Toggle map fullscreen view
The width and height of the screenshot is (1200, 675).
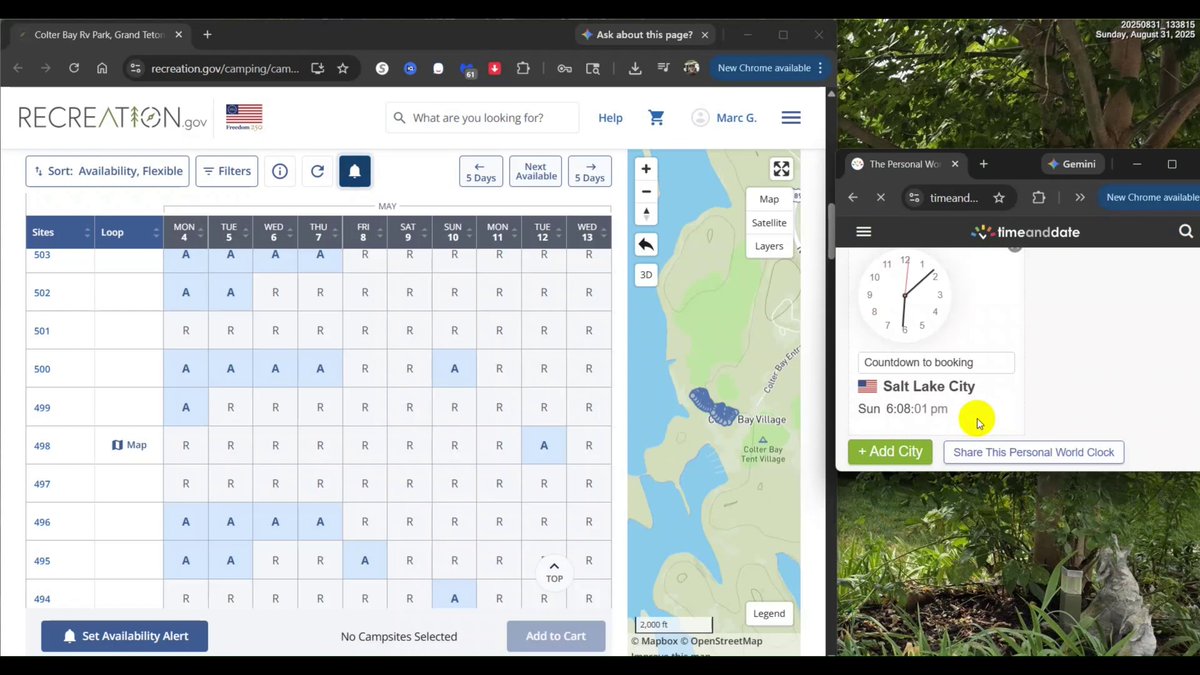(781, 169)
